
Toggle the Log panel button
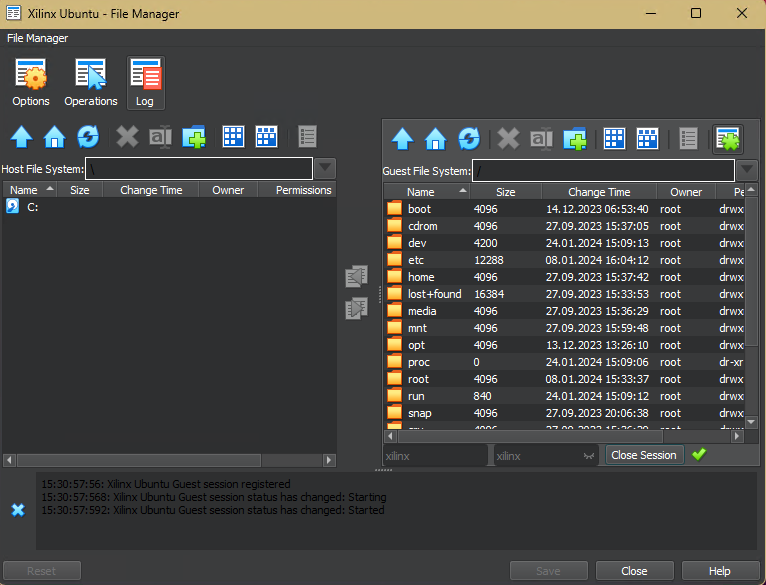[145, 83]
